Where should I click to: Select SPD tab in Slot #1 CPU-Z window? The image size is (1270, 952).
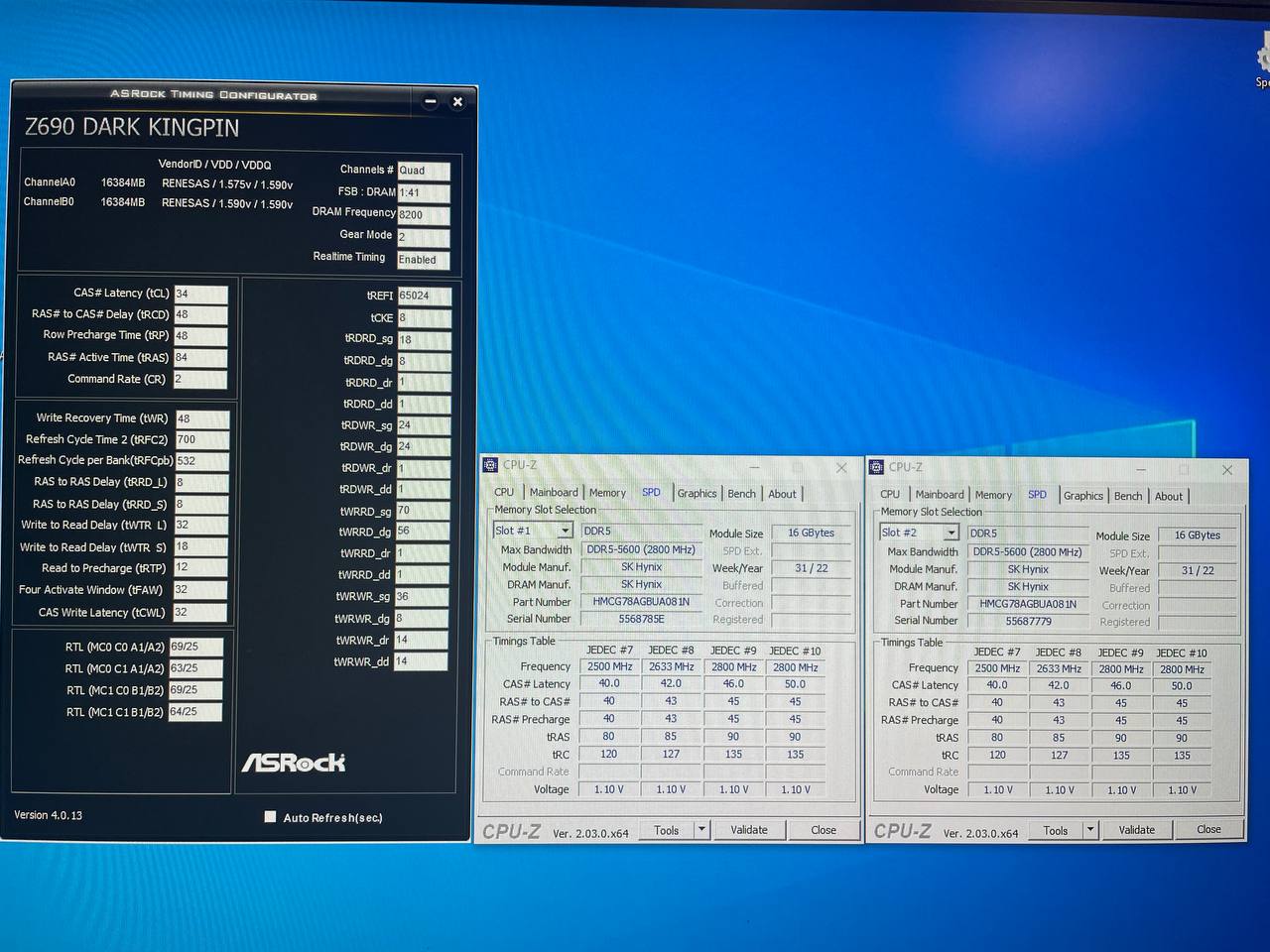coord(651,493)
